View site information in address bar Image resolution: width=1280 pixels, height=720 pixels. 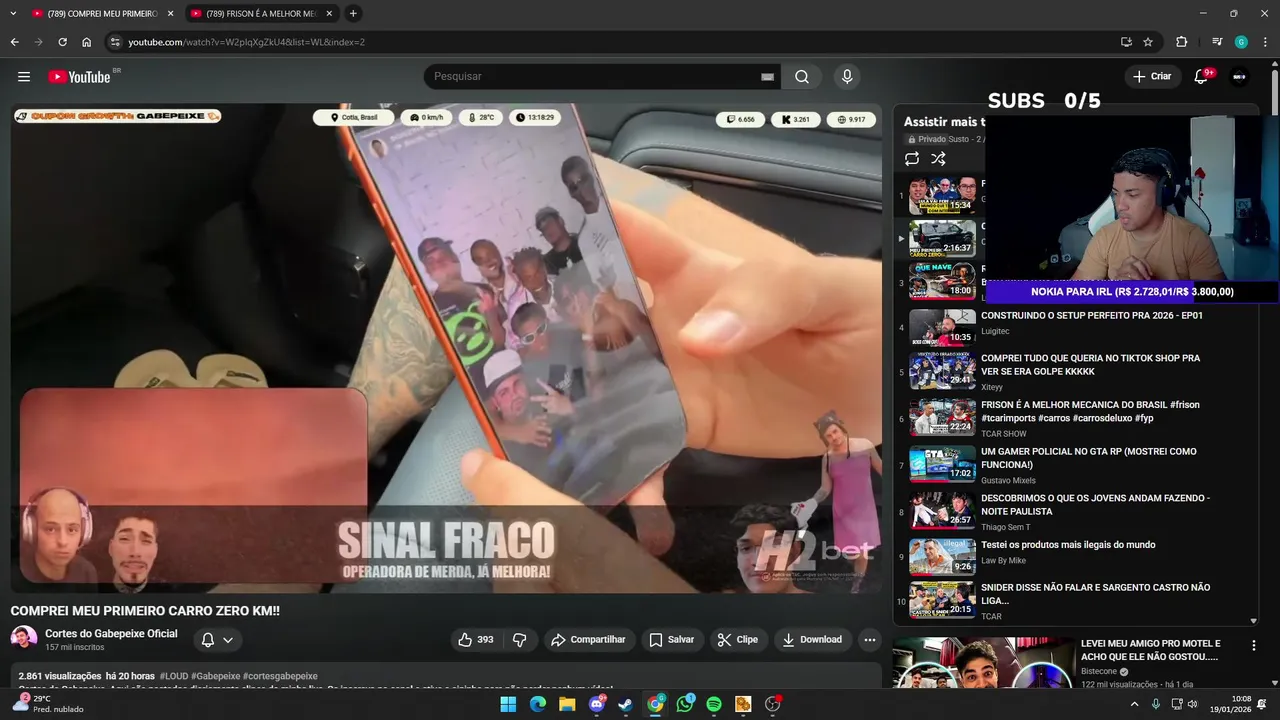point(115,42)
